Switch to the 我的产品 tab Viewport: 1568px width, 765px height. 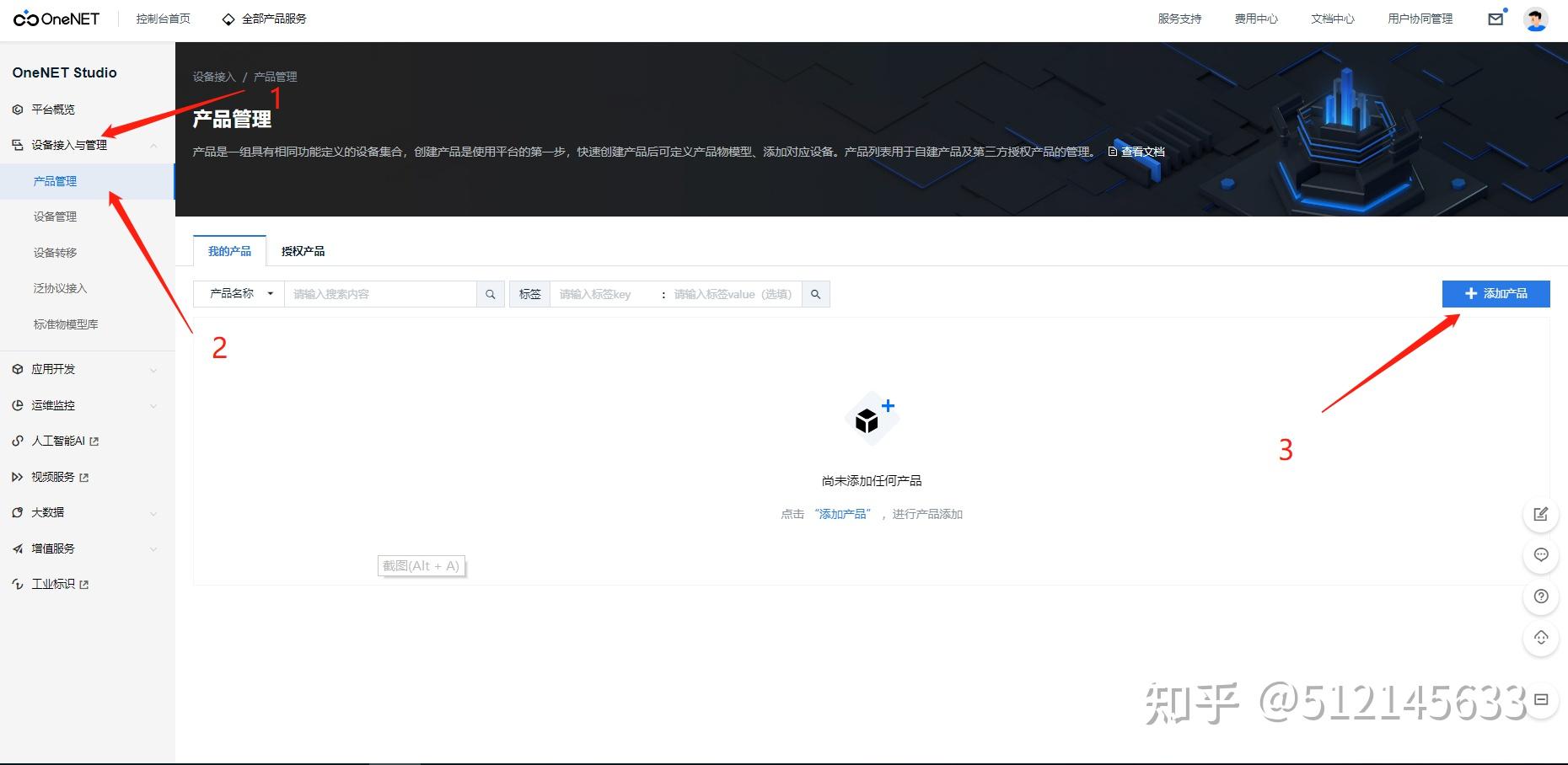(229, 251)
